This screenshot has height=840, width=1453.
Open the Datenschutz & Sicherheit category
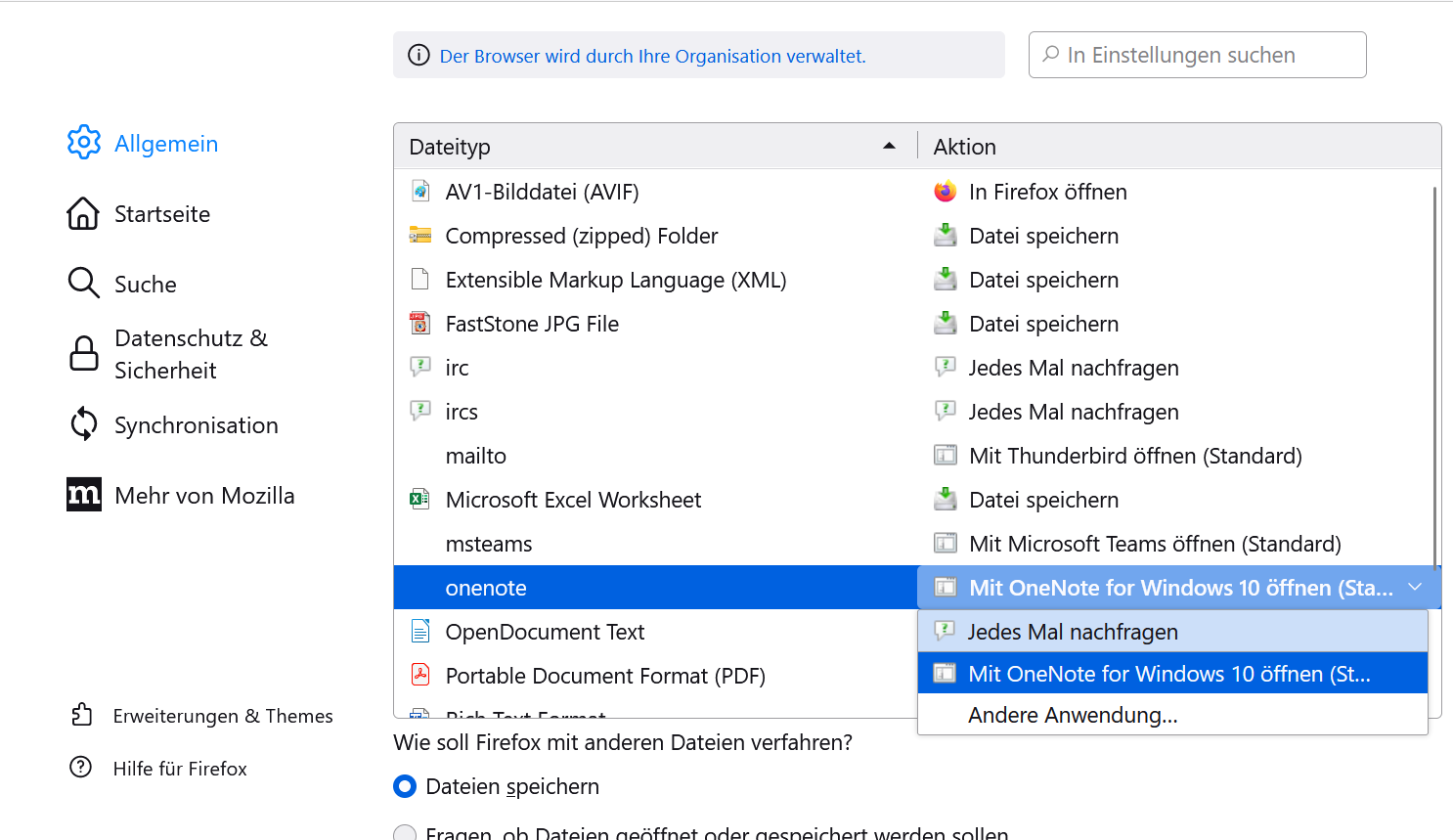click(191, 354)
